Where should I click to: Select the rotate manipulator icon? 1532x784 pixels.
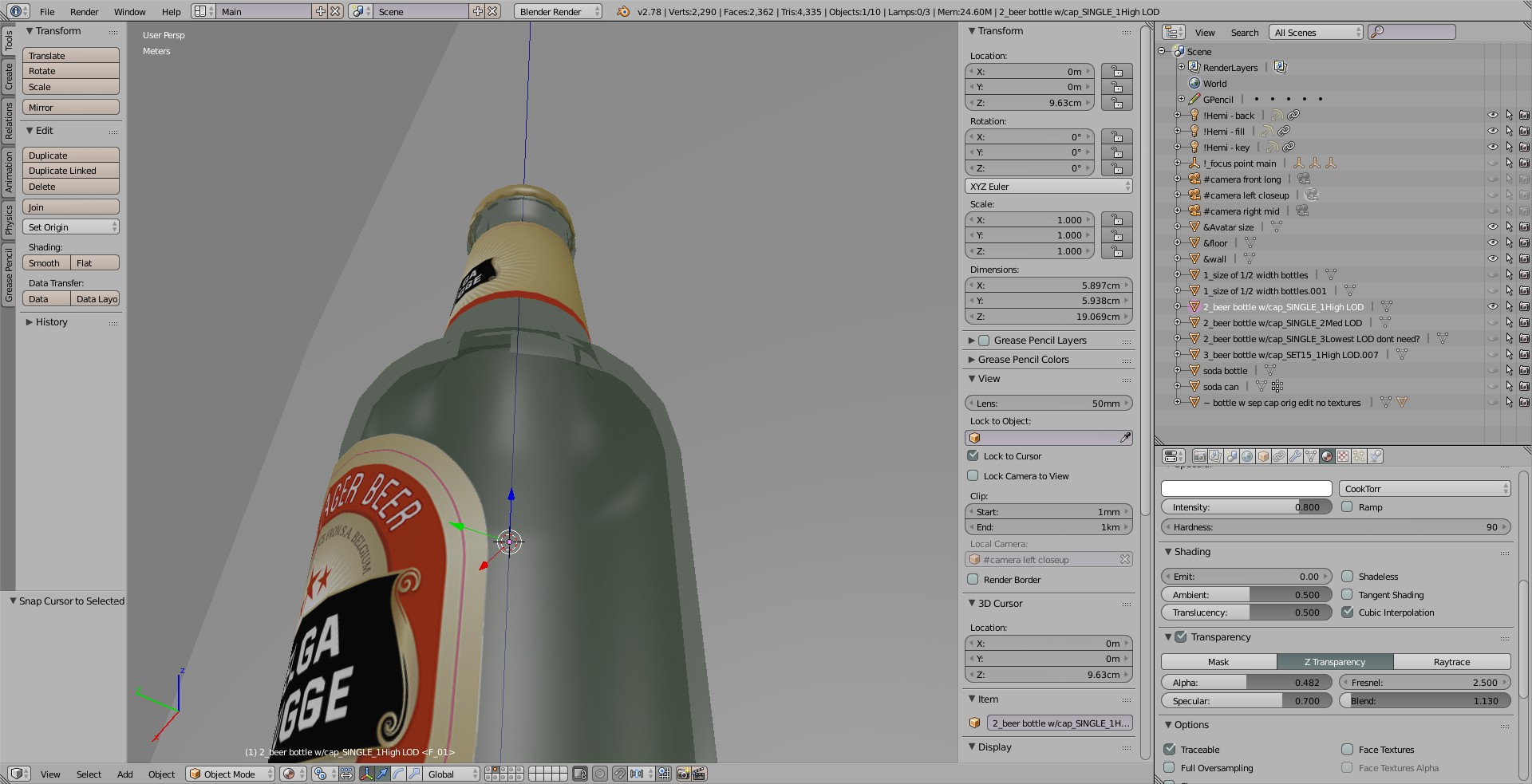(398, 774)
